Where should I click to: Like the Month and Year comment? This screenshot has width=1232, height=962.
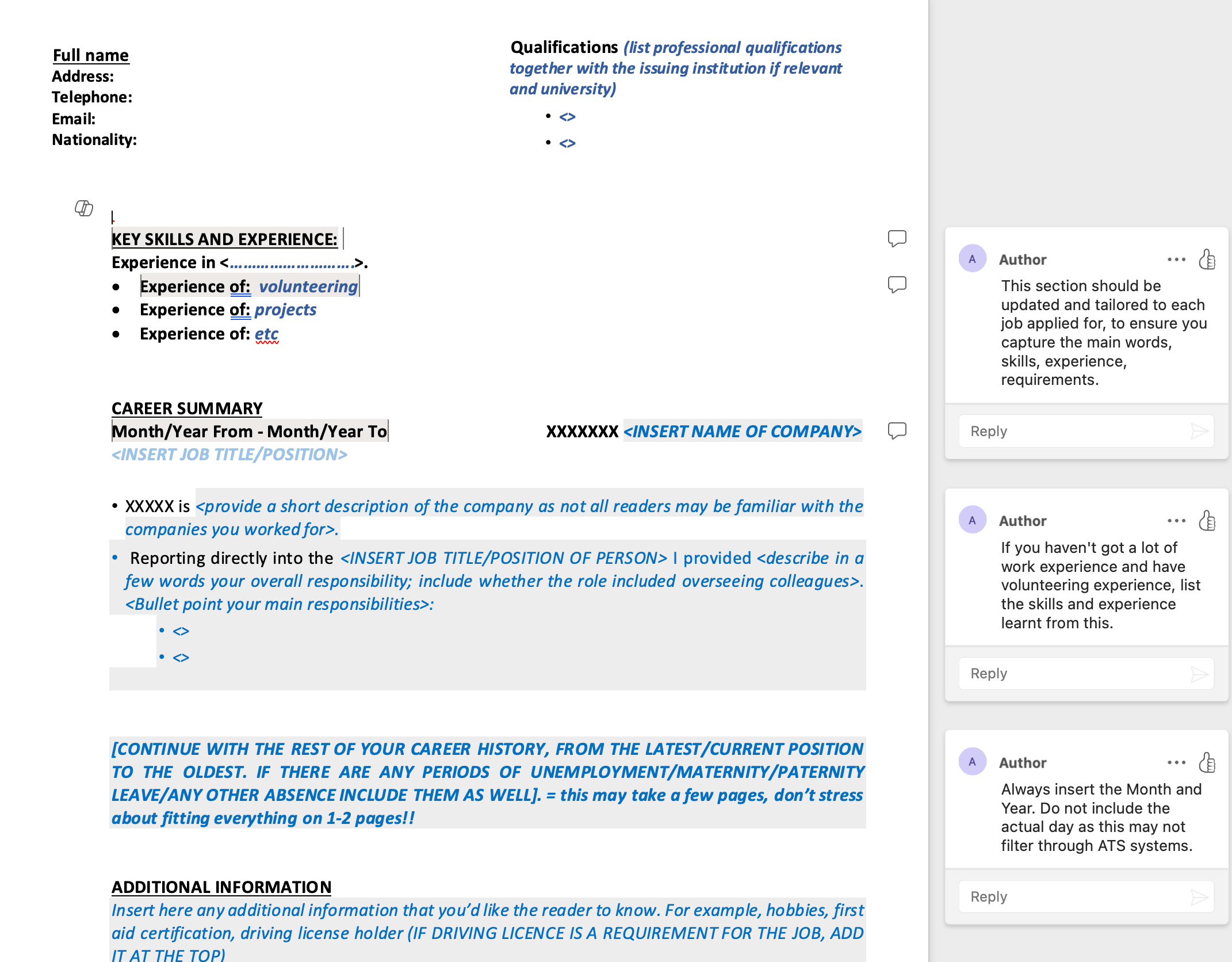(x=1207, y=762)
